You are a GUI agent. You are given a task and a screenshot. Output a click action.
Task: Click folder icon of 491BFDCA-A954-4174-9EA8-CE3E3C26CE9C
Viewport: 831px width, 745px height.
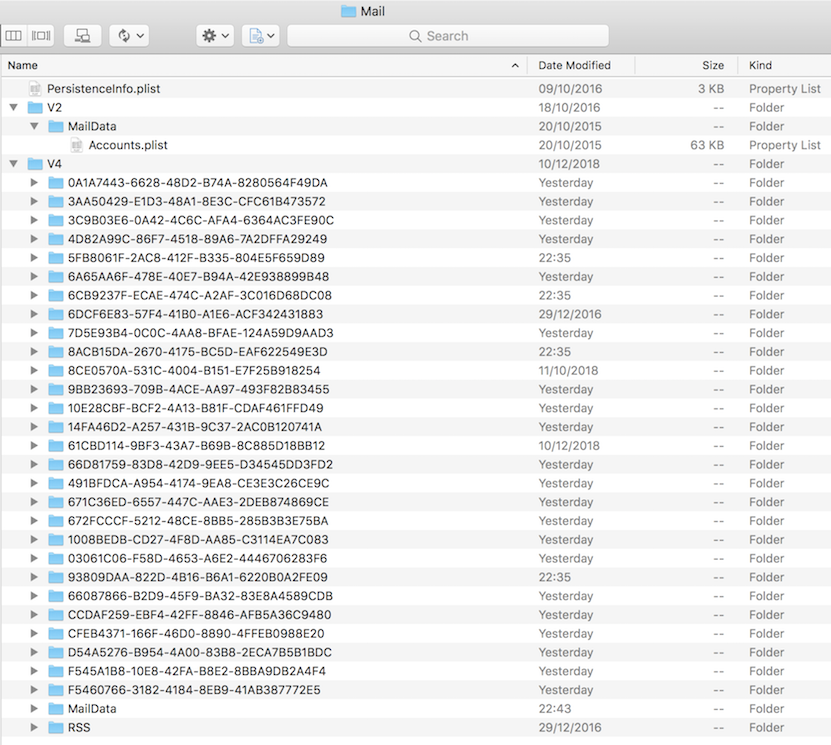click(x=56, y=483)
